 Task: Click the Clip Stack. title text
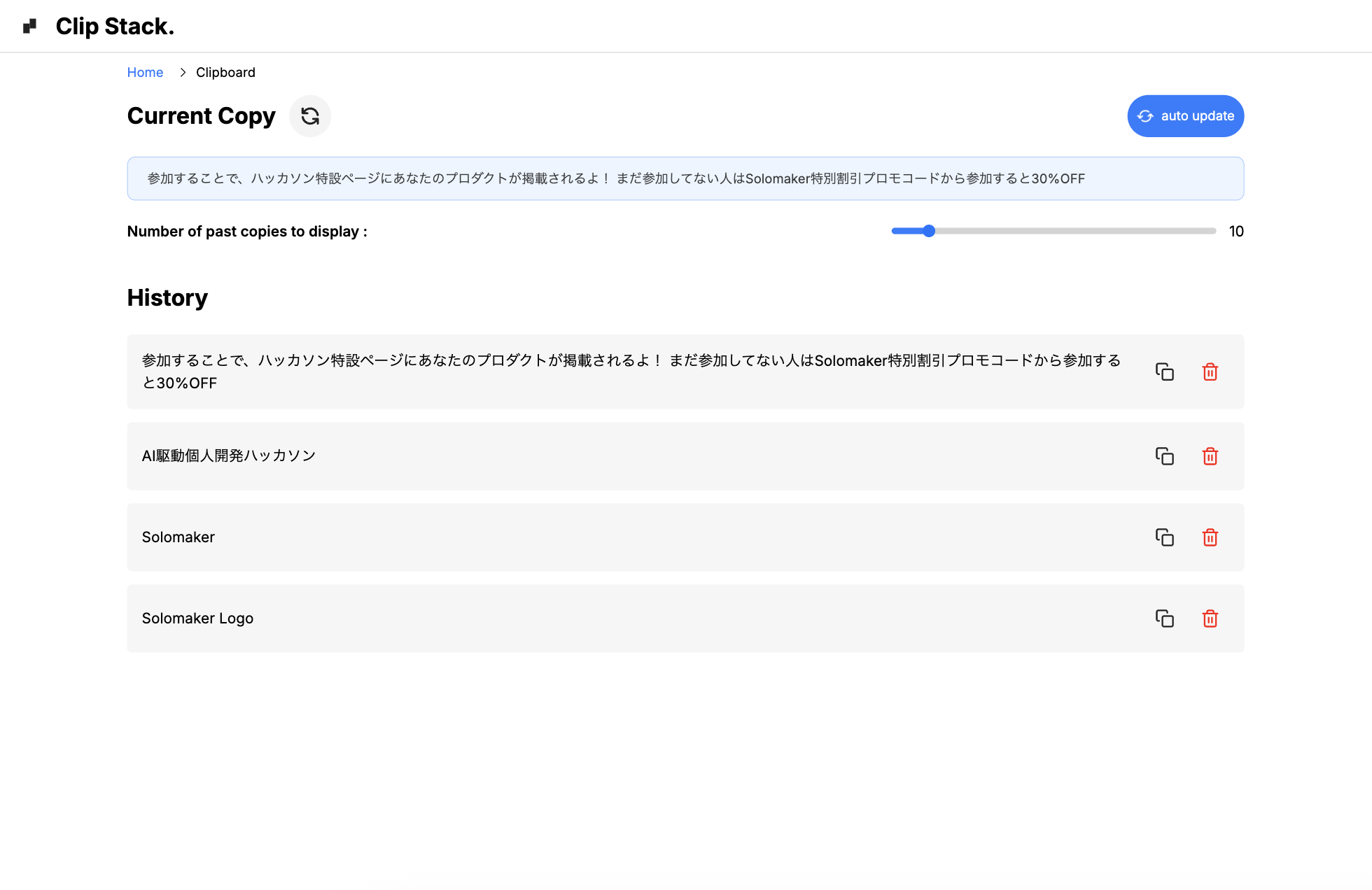click(x=115, y=27)
